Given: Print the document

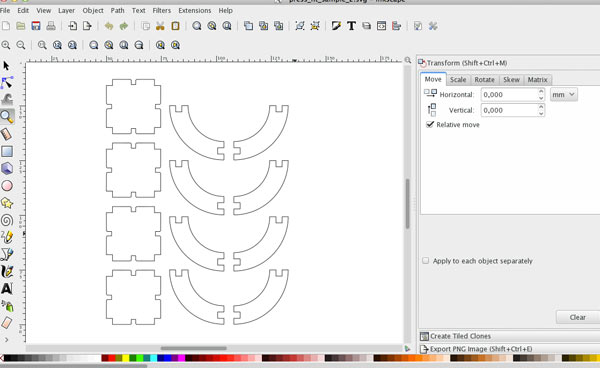Looking at the screenshot, I should coord(51,26).
